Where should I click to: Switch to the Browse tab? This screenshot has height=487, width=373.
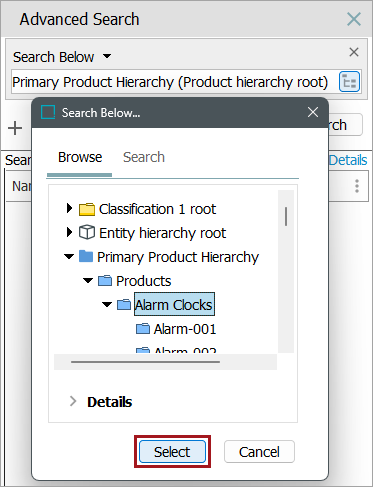[x=80, y=157]
